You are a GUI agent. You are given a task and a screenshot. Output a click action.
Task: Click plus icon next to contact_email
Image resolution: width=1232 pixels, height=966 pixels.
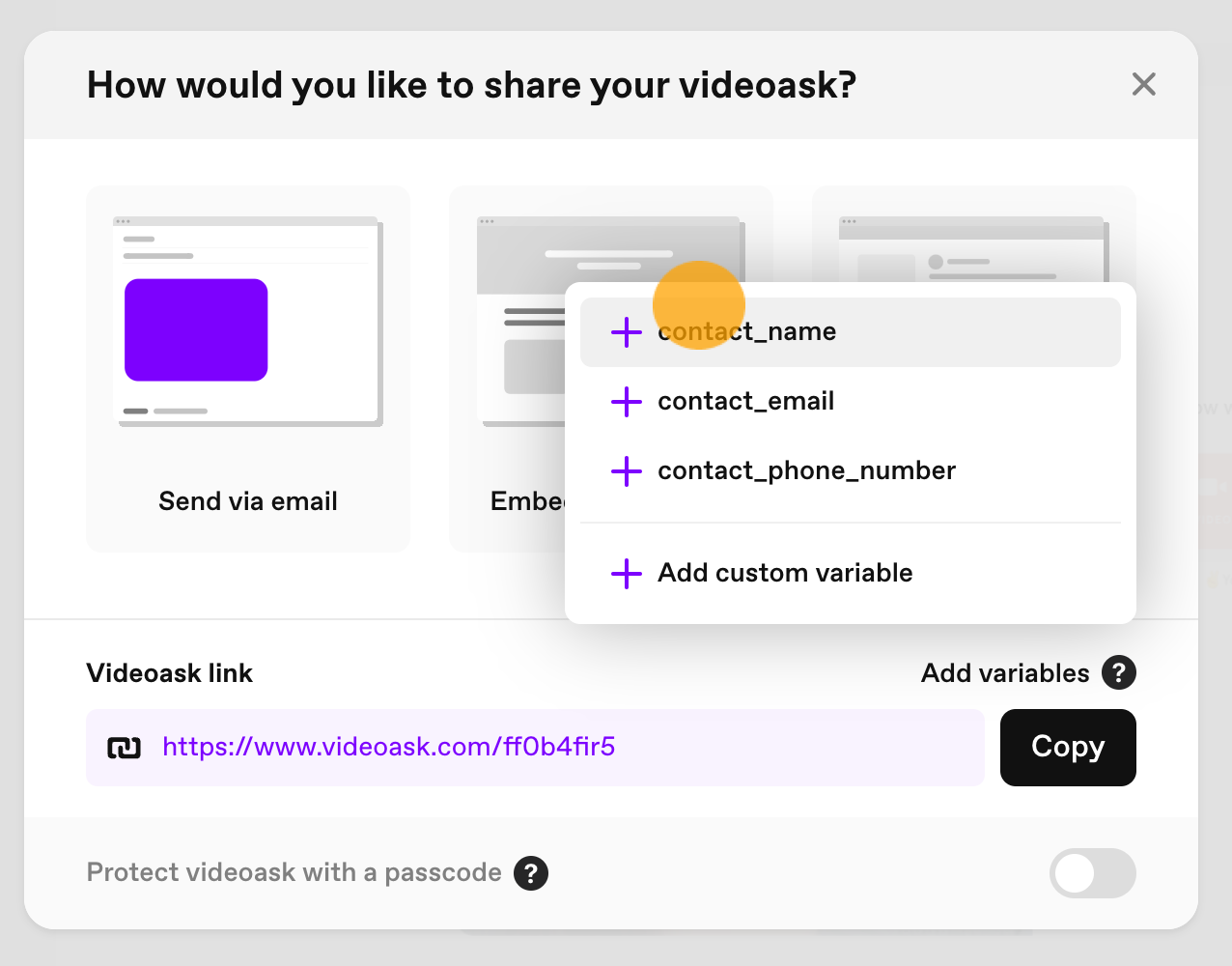pyautogui.click(x=627, y=401)
